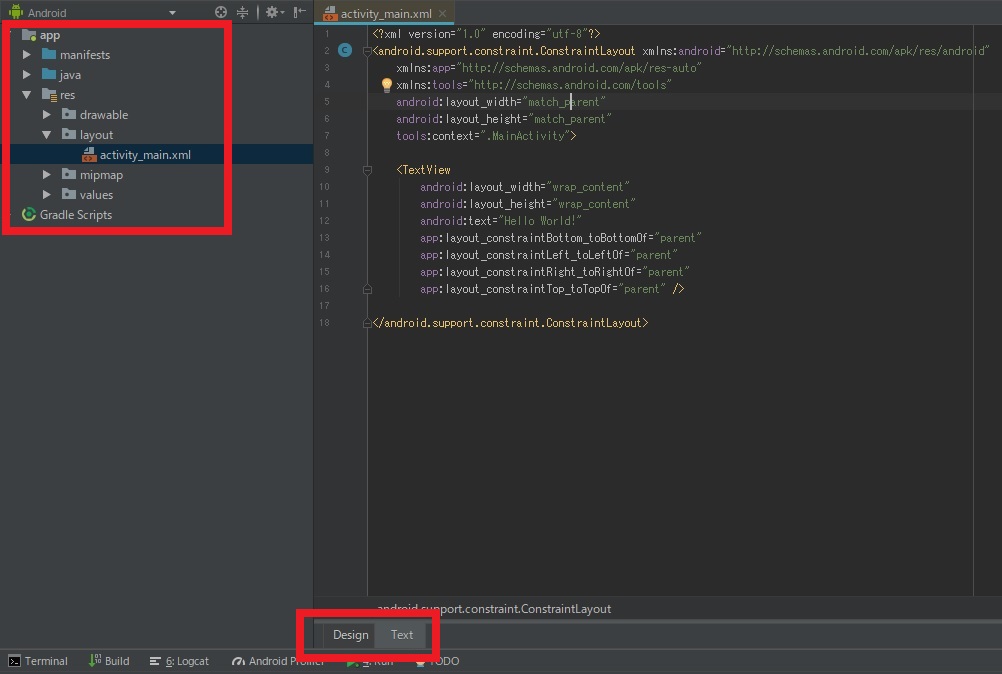Expand the drawable folder
This screenshot has height=674, width=1002.
pos(47,114)
